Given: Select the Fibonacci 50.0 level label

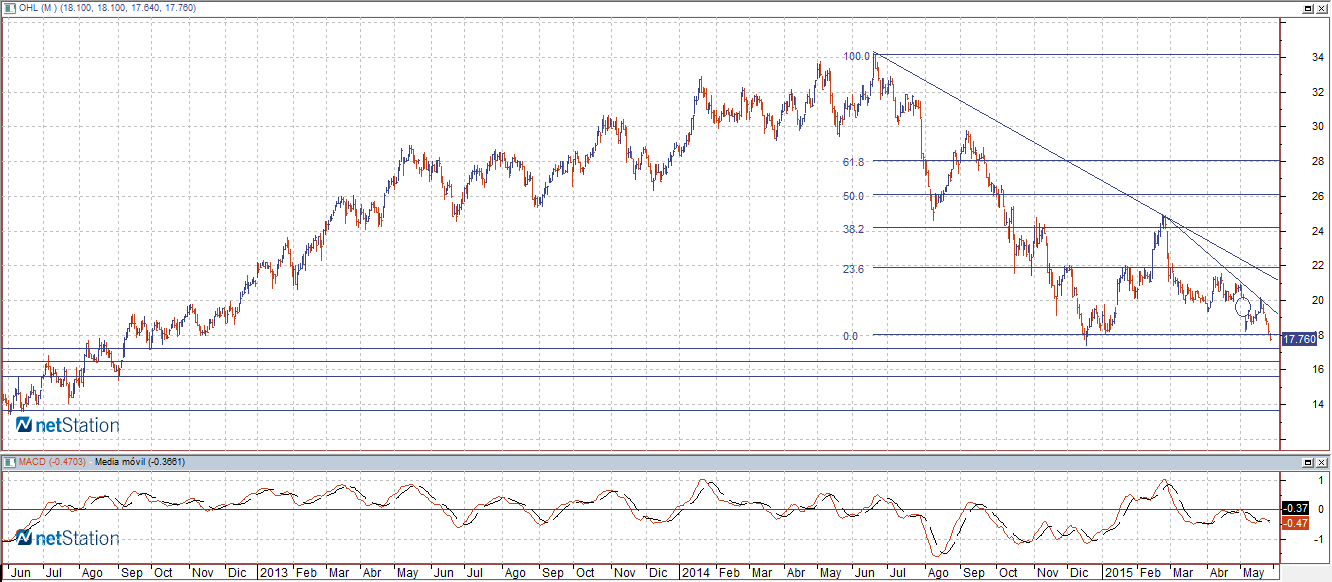Looking at the screenshot, I should [x=853, y=196].
